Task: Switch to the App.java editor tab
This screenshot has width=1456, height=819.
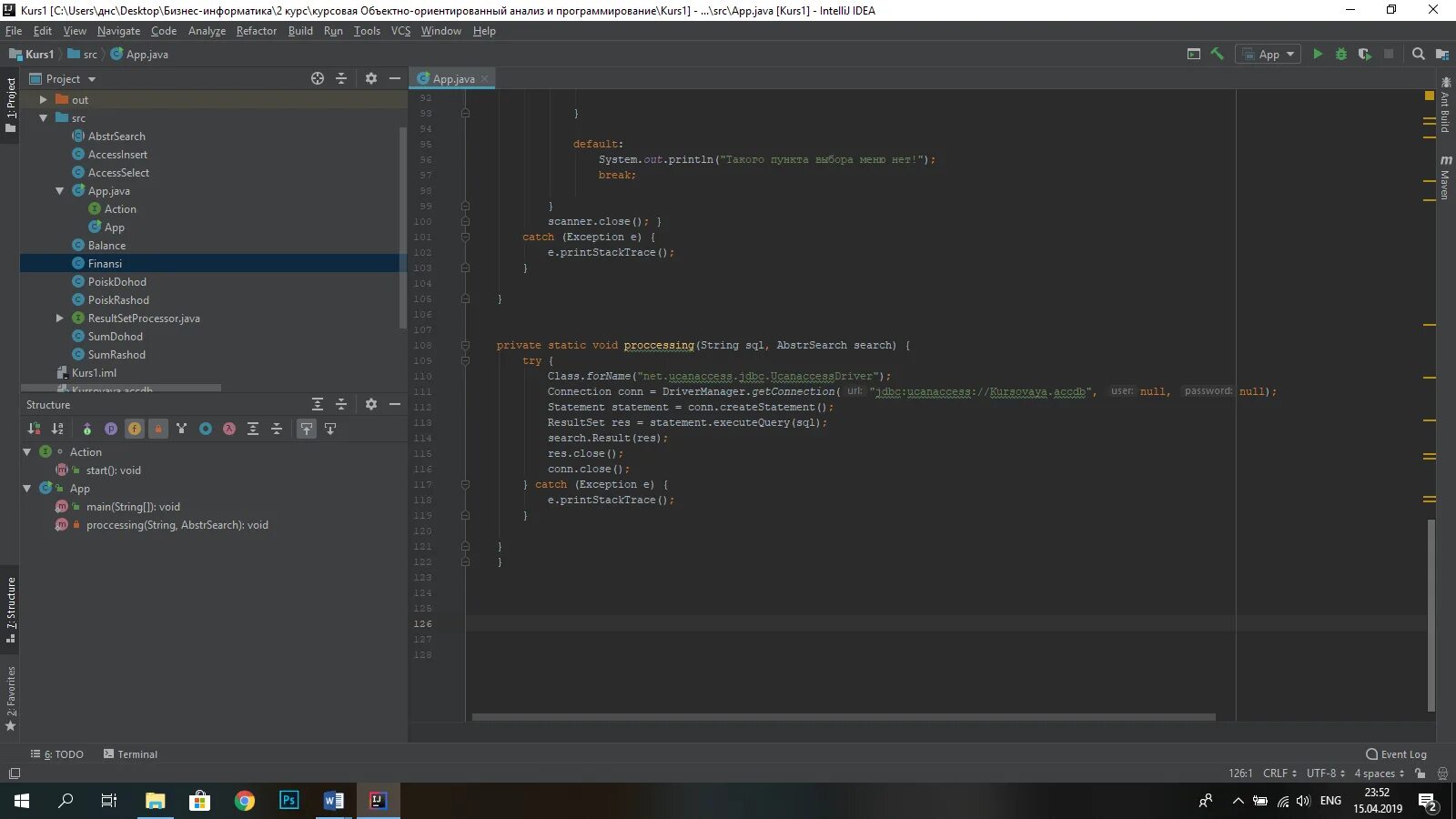Action: [x=453, y=79]
